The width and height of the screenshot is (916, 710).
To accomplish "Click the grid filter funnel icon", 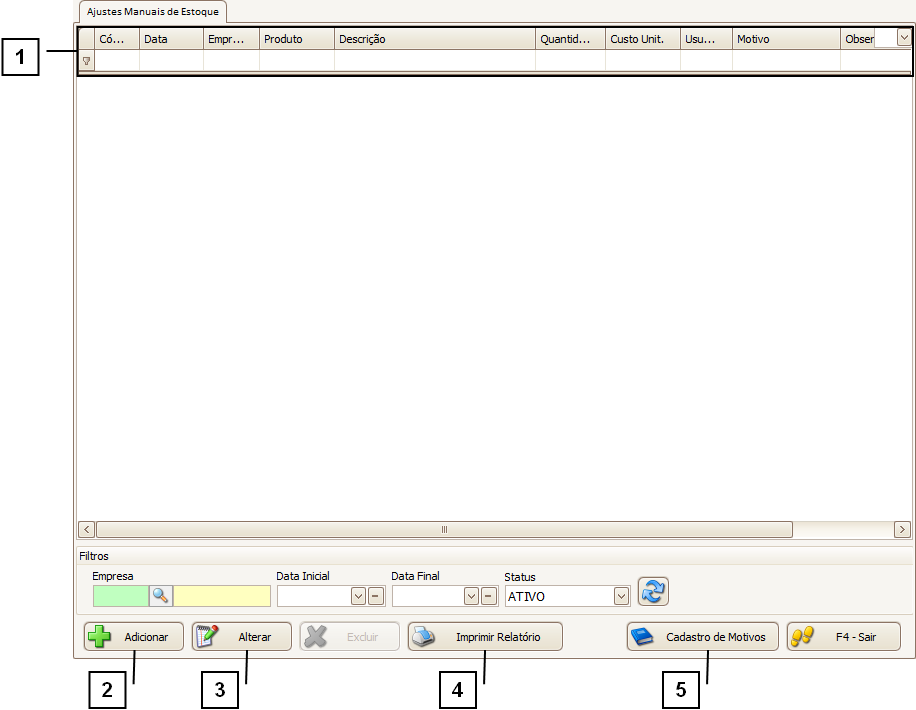I will click(x=86, y=62).
